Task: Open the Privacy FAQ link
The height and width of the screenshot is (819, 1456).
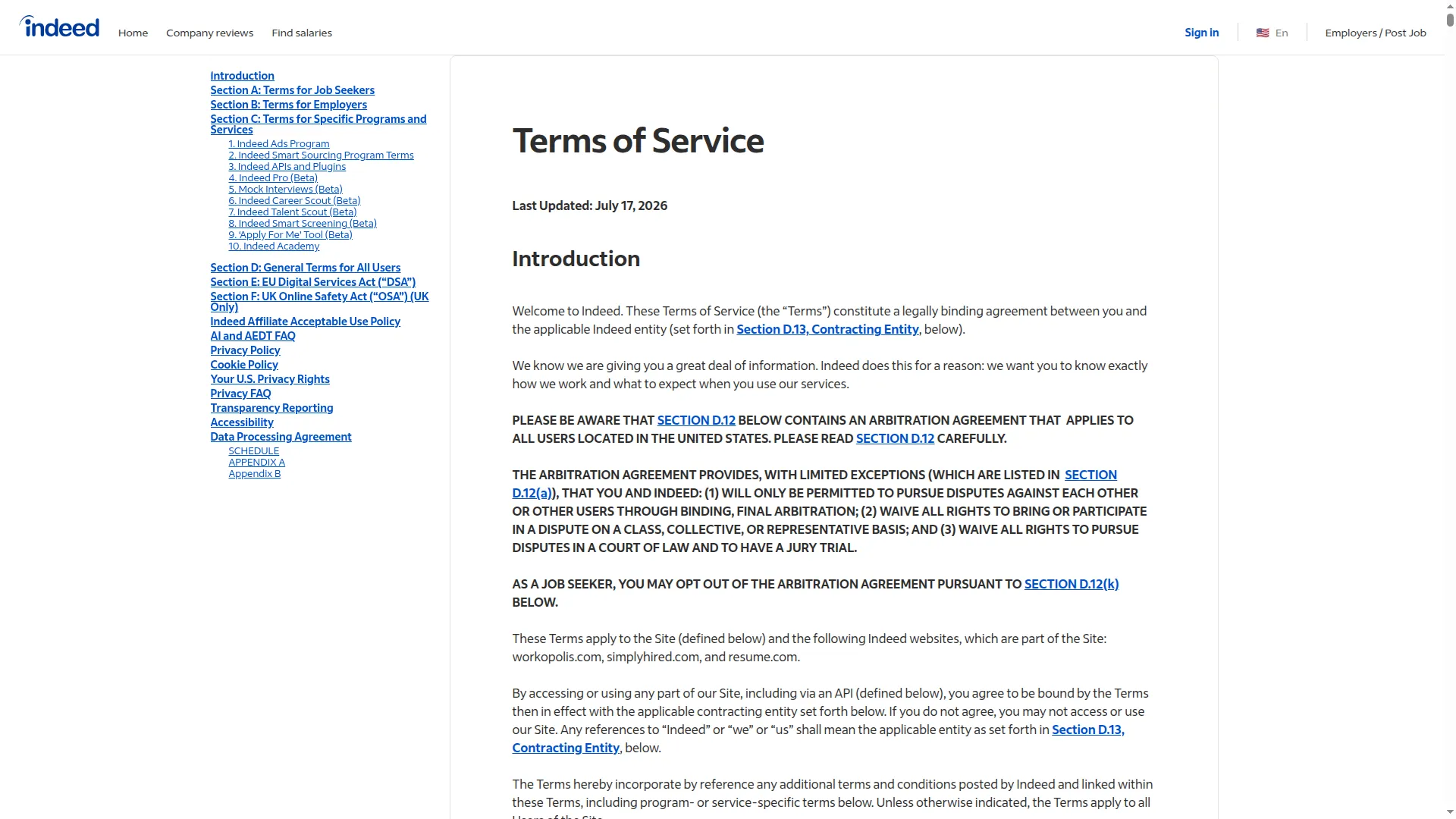Action: point(240,394)
